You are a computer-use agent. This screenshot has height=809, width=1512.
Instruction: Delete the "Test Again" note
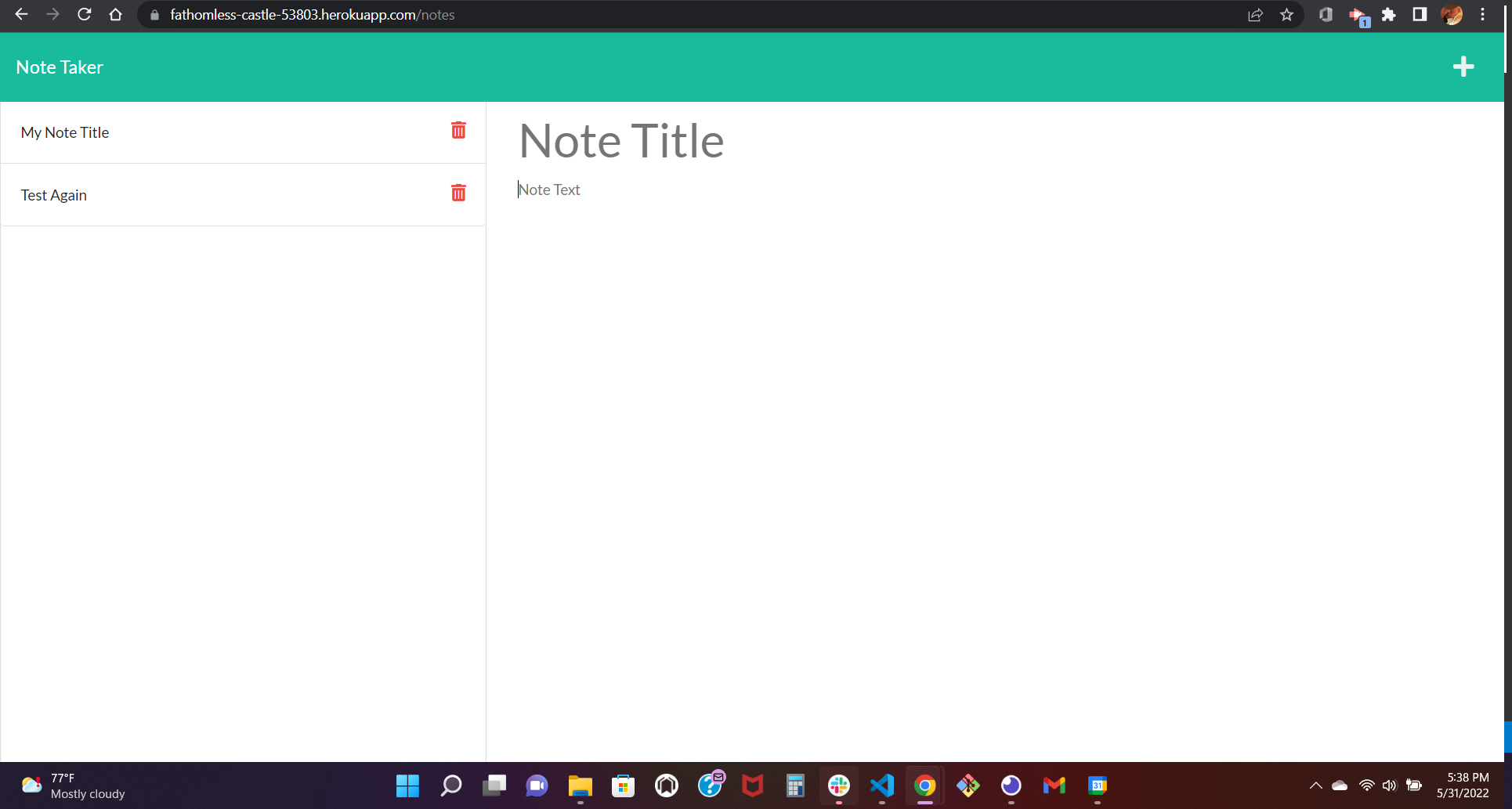458,193
